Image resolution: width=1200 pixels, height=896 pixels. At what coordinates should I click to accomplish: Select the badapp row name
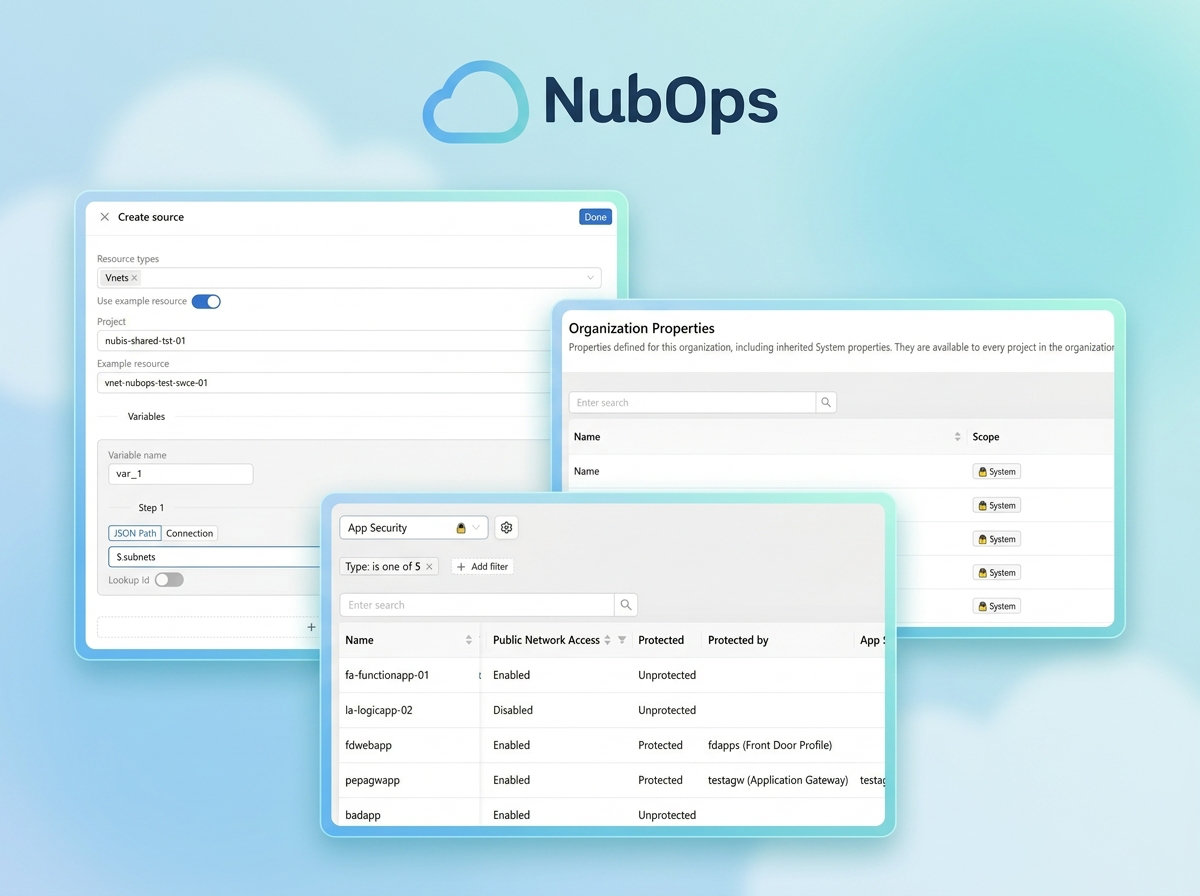(363, 815)
